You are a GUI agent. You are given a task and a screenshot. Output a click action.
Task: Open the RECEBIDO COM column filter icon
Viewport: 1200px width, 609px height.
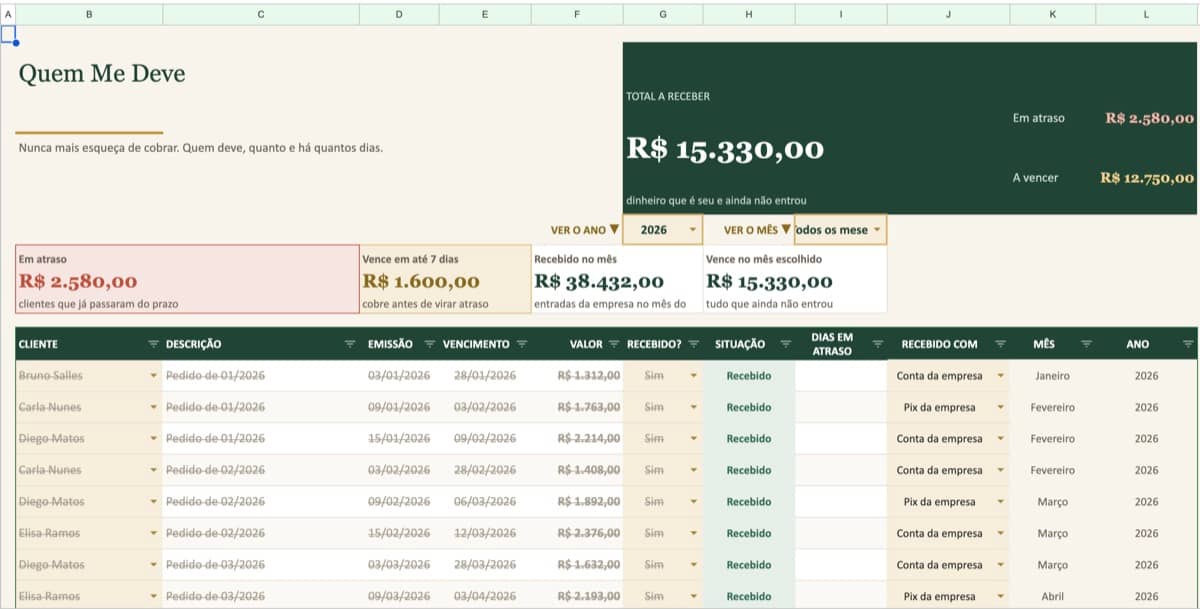[1000, 344]
